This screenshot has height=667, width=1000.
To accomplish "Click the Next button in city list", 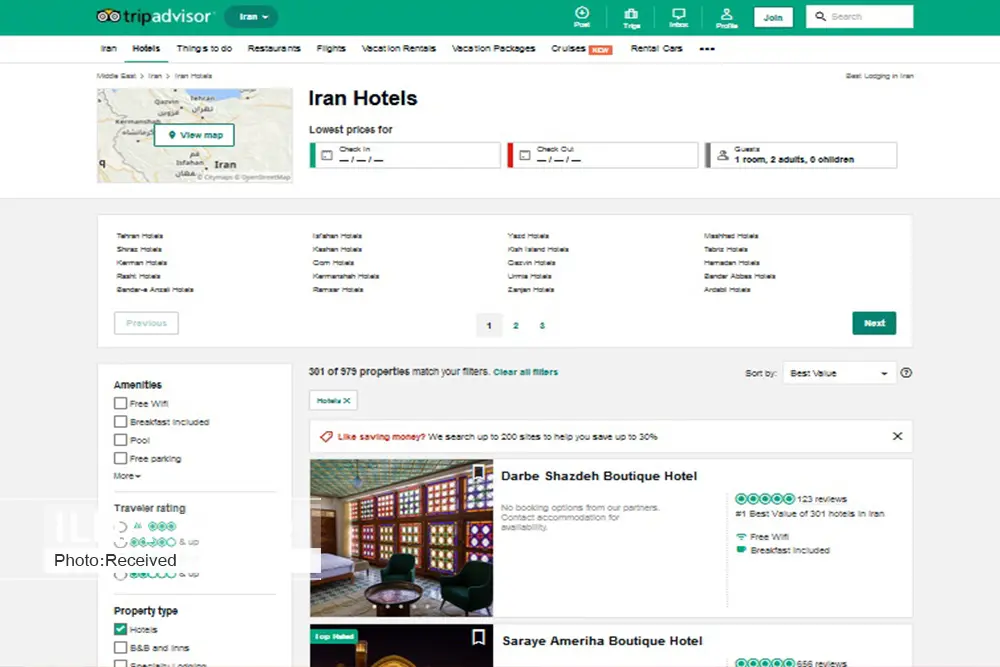I will pos(874,323).
